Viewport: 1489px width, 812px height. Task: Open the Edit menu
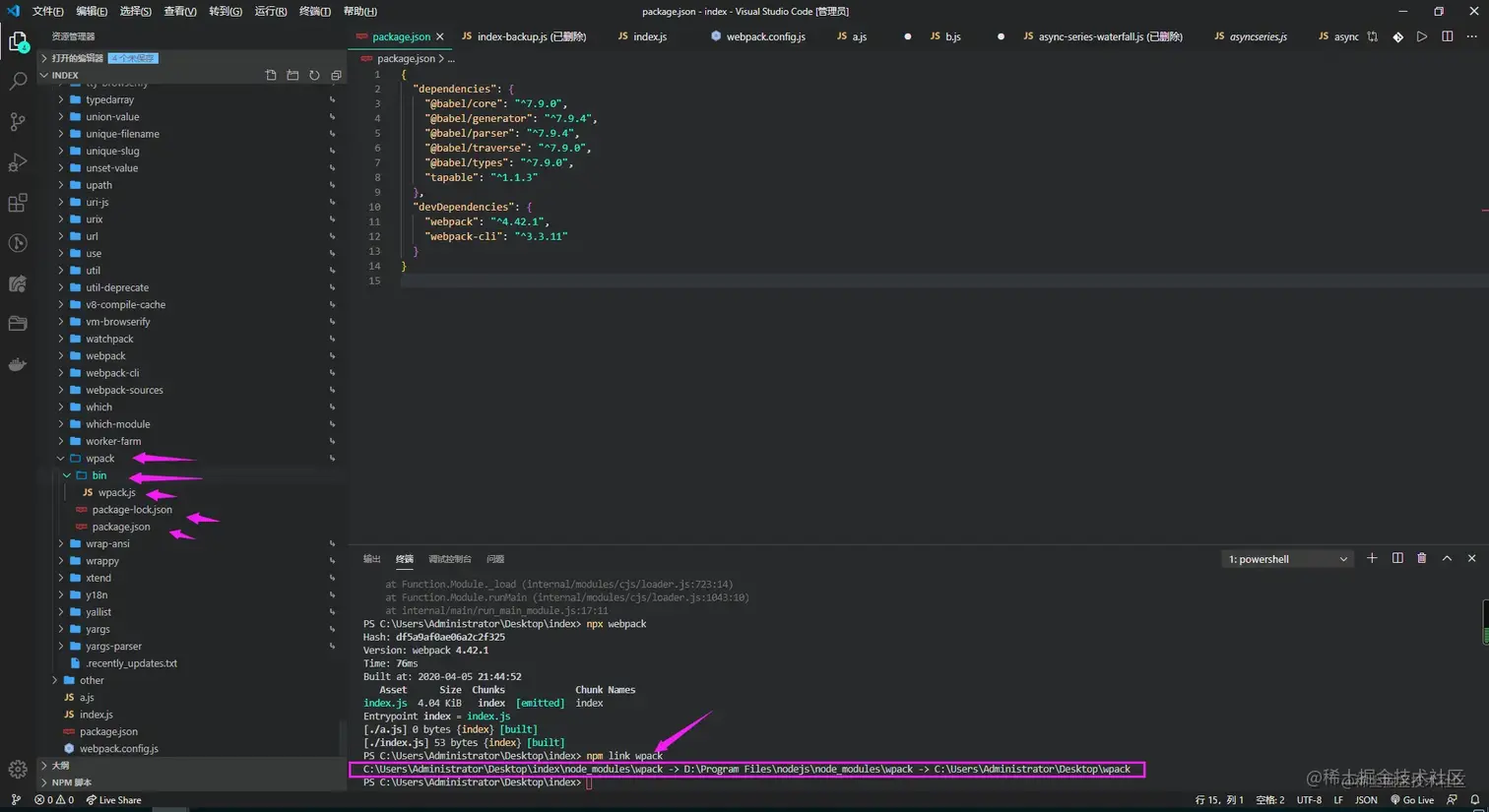point(92,11)
